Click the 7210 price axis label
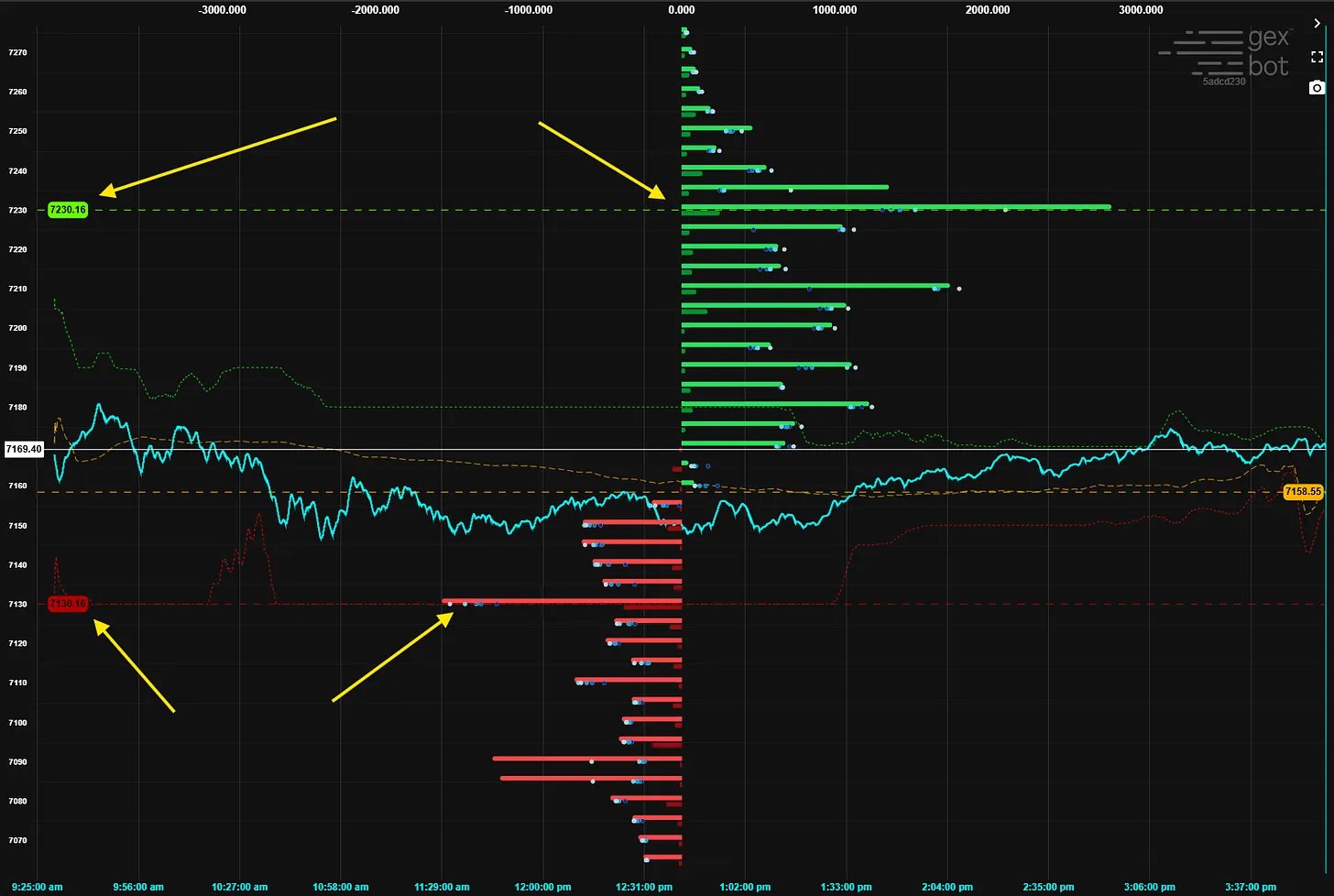 tap(17, 289)
